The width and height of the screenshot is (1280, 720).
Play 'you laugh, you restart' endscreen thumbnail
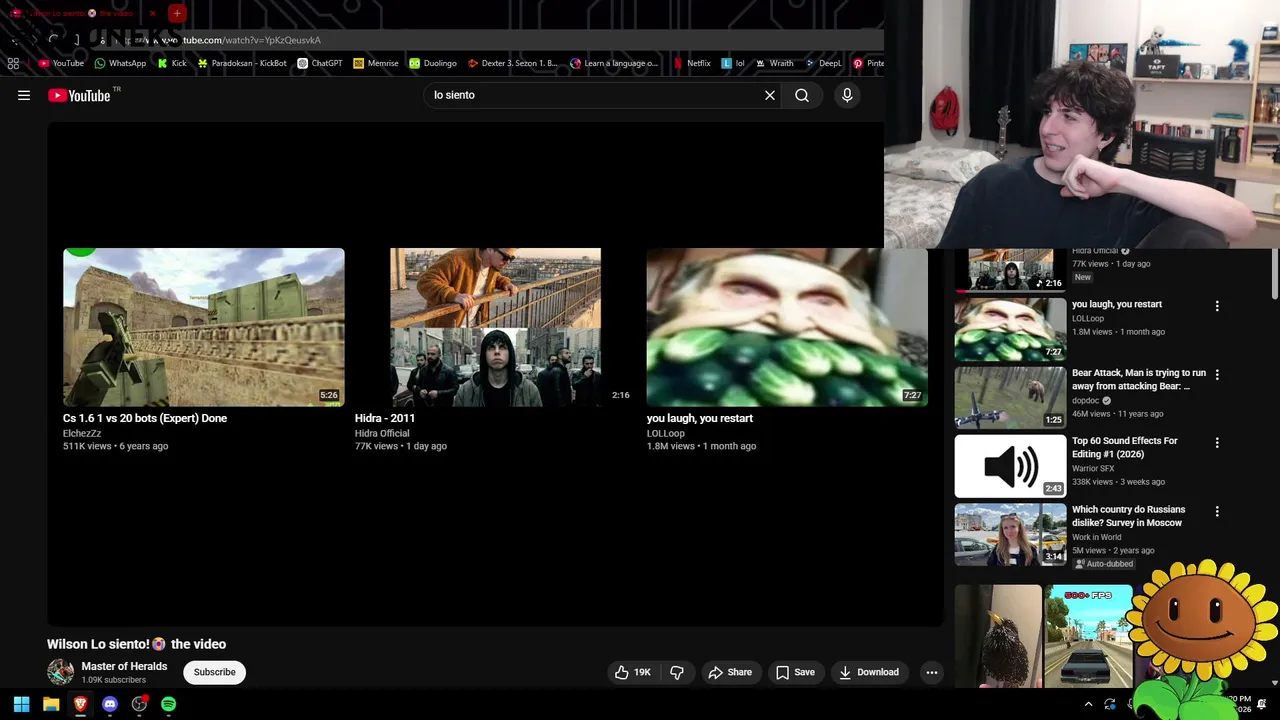click(787, 327)
